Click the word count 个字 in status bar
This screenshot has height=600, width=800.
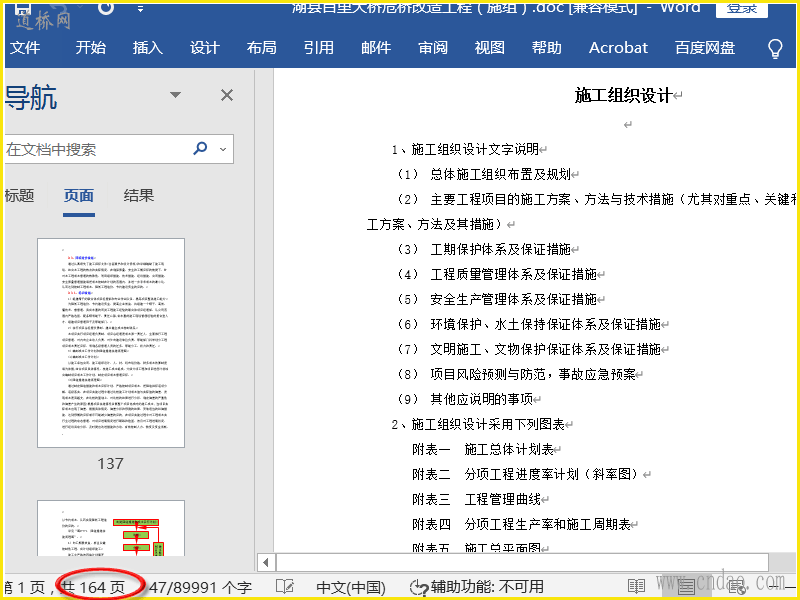point(200,587)
